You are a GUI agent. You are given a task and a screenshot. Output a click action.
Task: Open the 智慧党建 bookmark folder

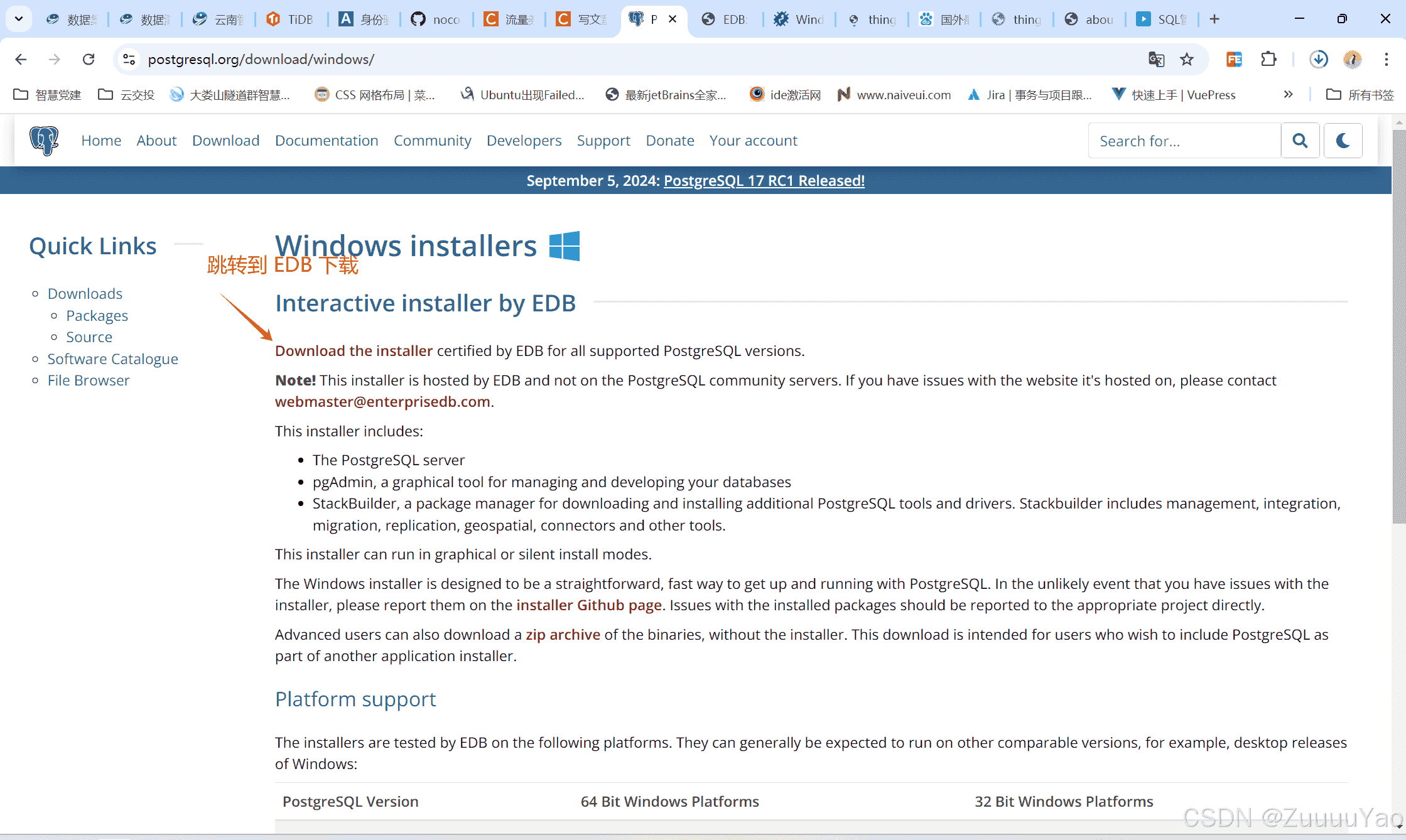[48, 94]
